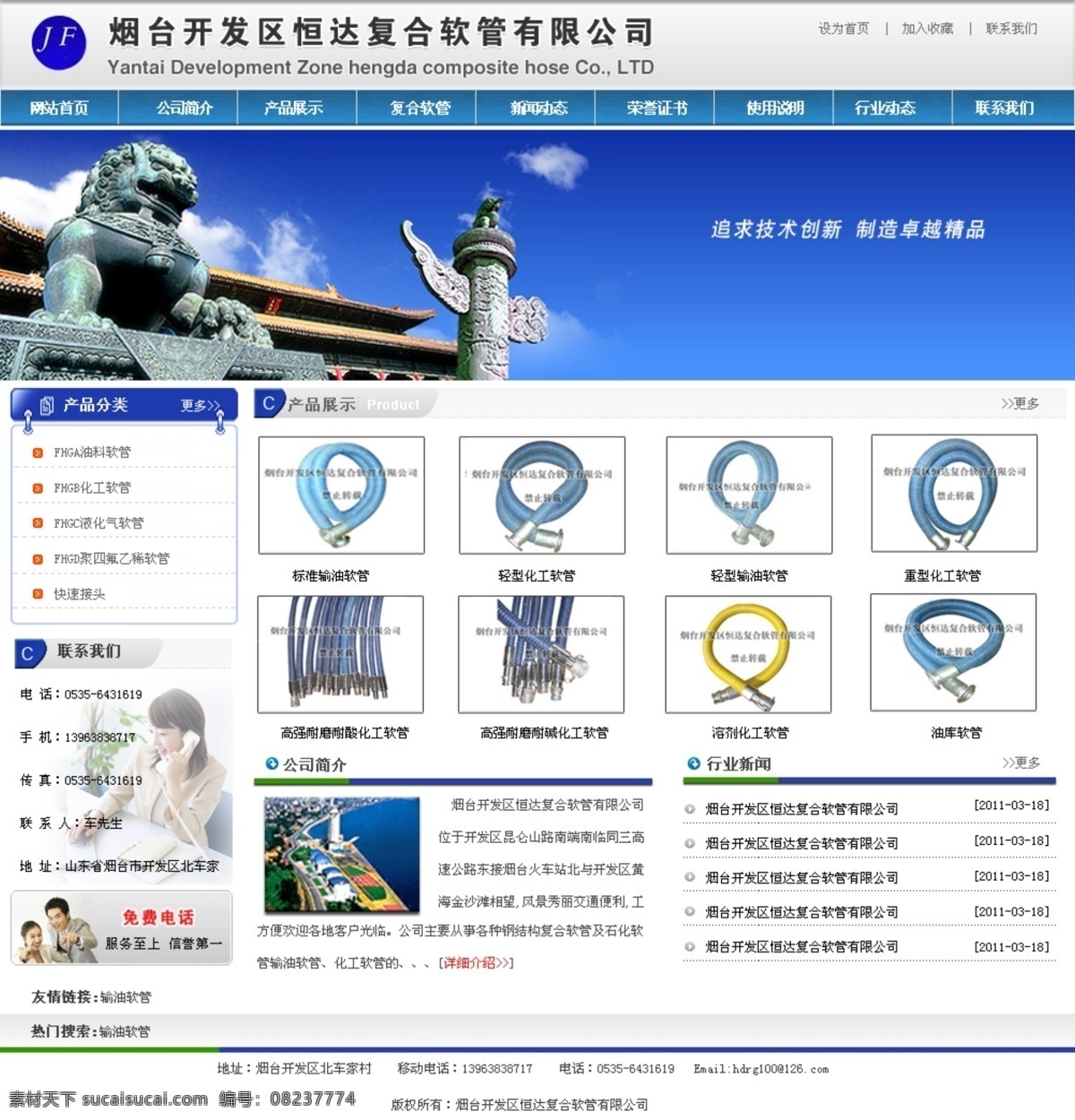Click the 免费电话 banner image
Viewport: 1075px width, 1120px height.
(122, 928)
